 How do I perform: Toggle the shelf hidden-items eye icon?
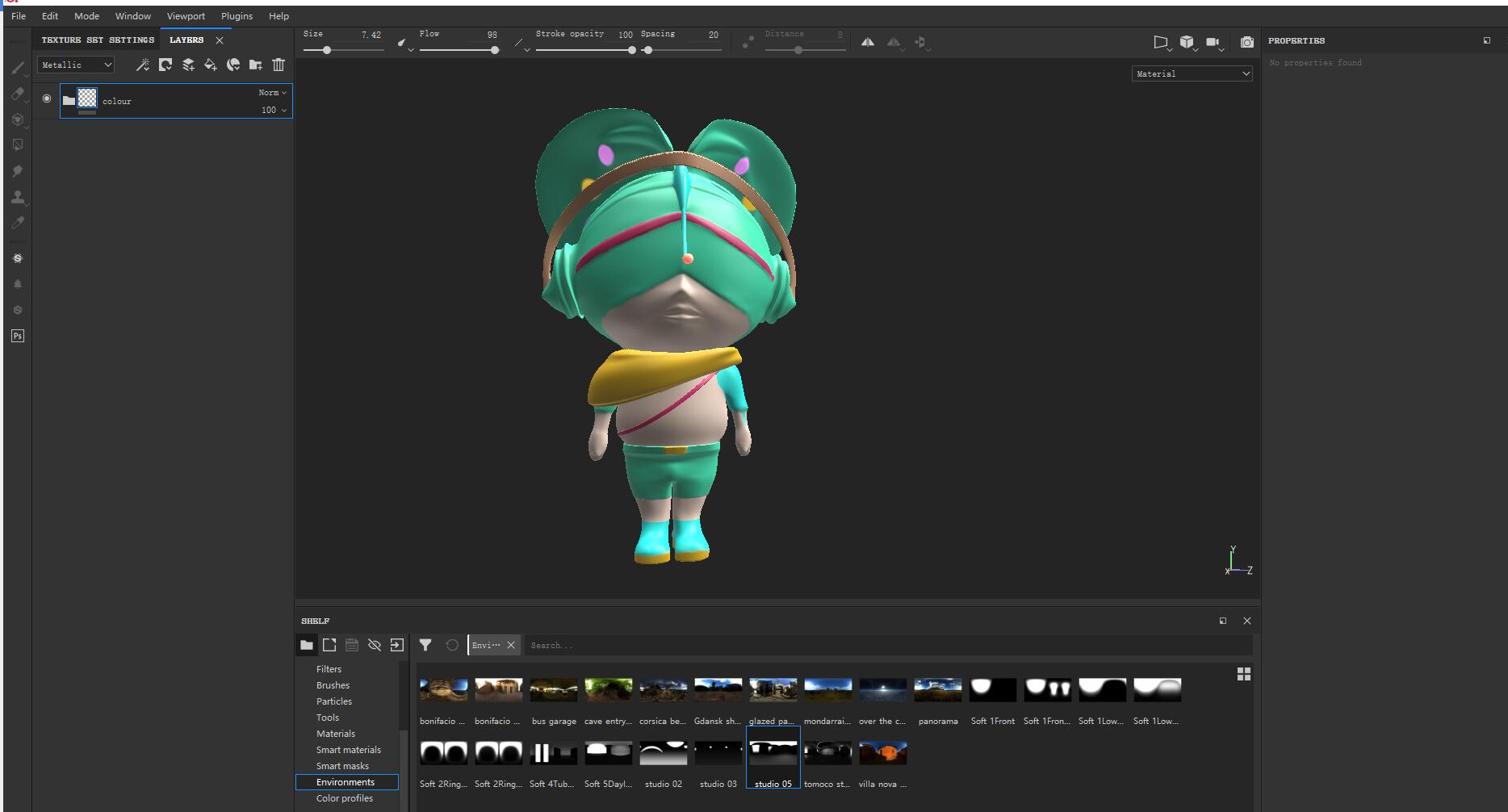point(375,645)
